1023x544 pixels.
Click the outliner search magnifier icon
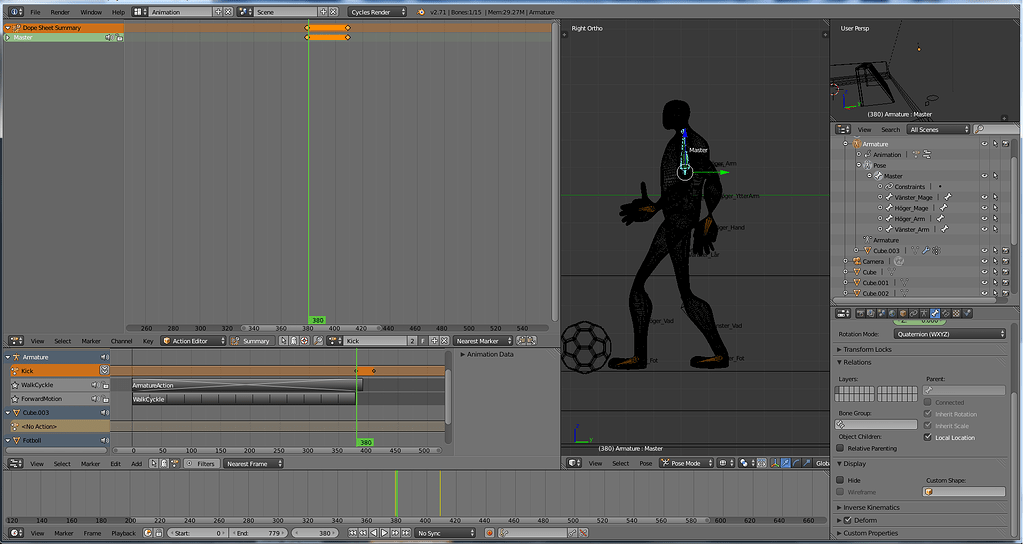tap(979, 130)
